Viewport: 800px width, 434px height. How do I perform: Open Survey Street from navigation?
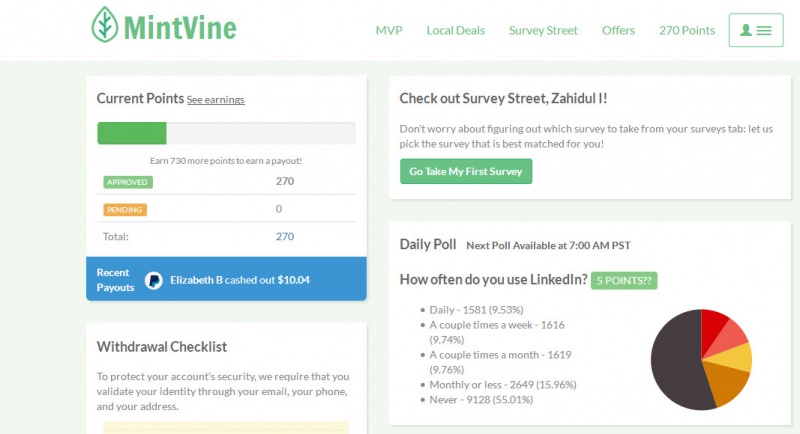[543, 30]
